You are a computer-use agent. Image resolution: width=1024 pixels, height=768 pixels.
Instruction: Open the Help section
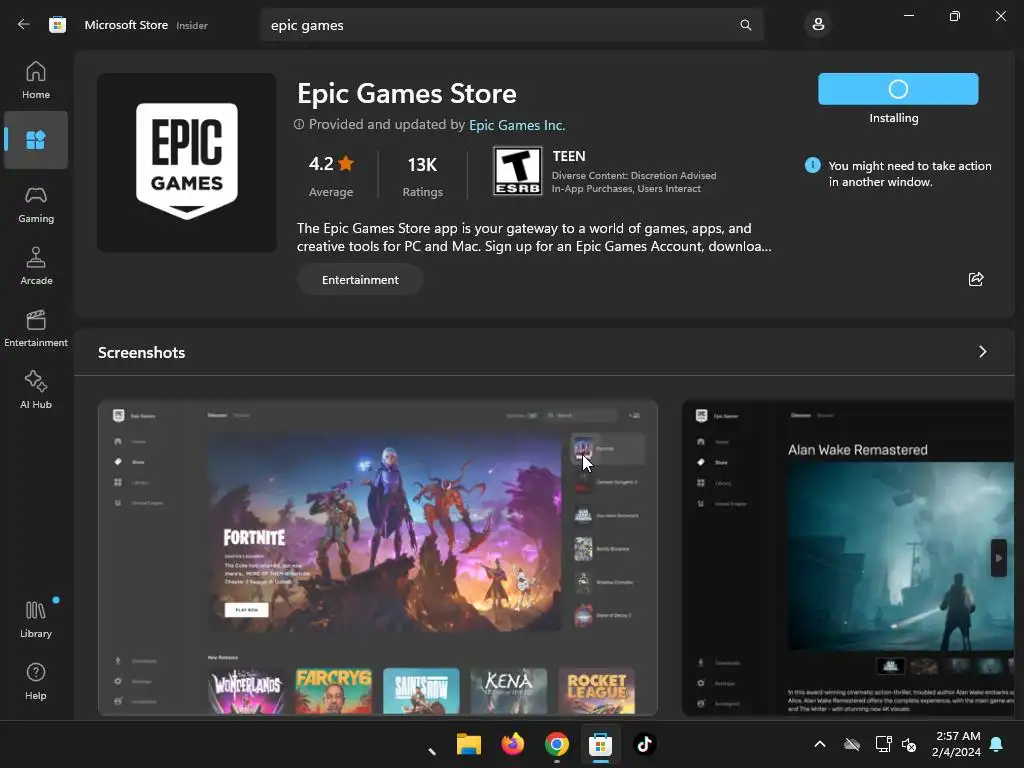pyautogui.click(x=36, y=682)
